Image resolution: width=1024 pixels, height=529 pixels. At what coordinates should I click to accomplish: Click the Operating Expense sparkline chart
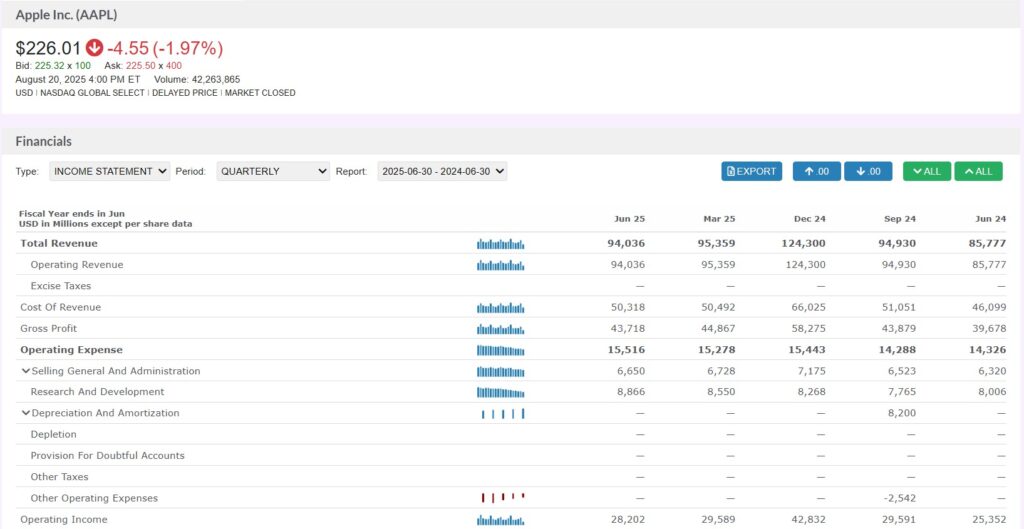[500, 350]
